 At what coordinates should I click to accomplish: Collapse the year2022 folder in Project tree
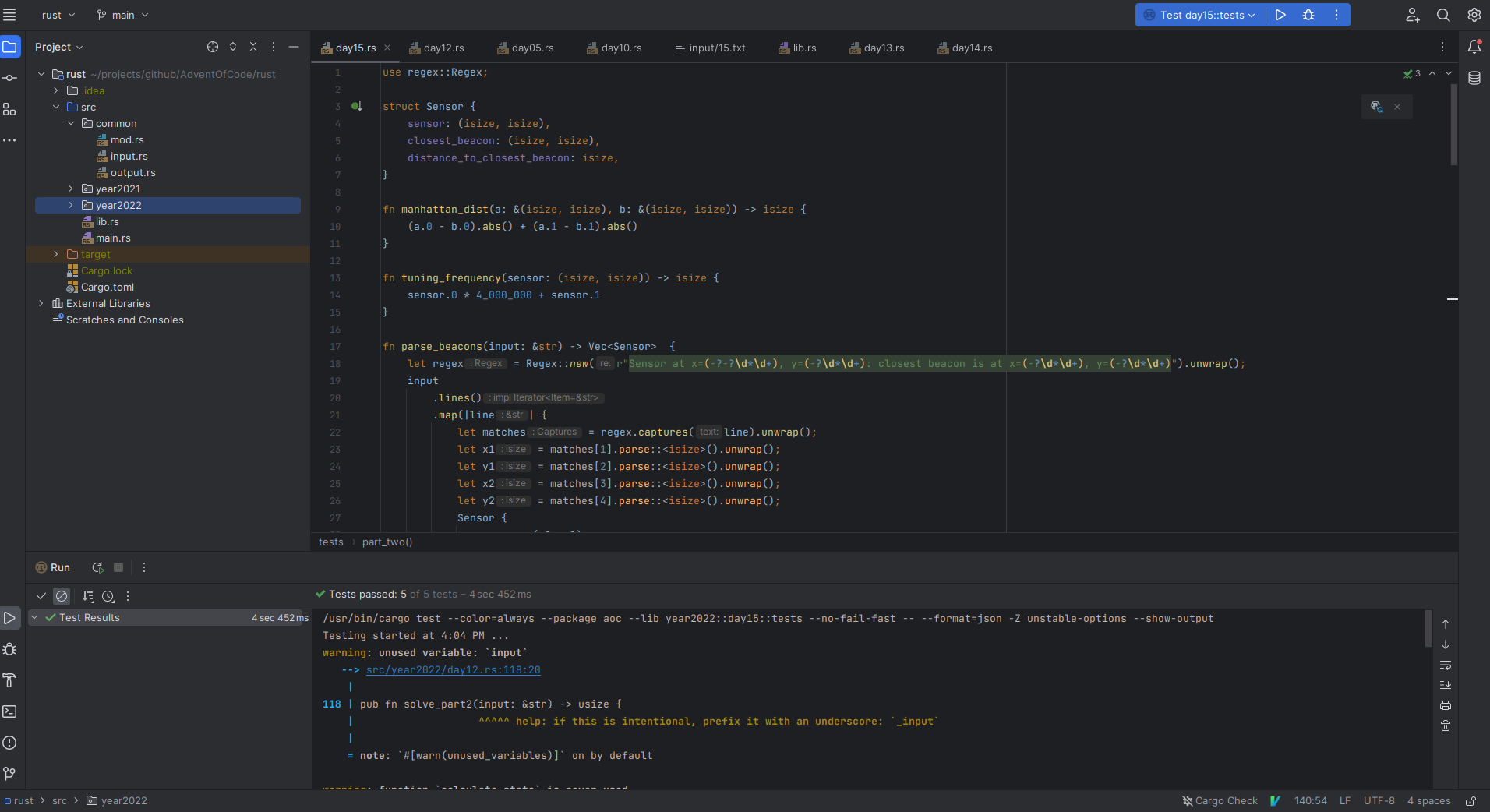point(71,205)
